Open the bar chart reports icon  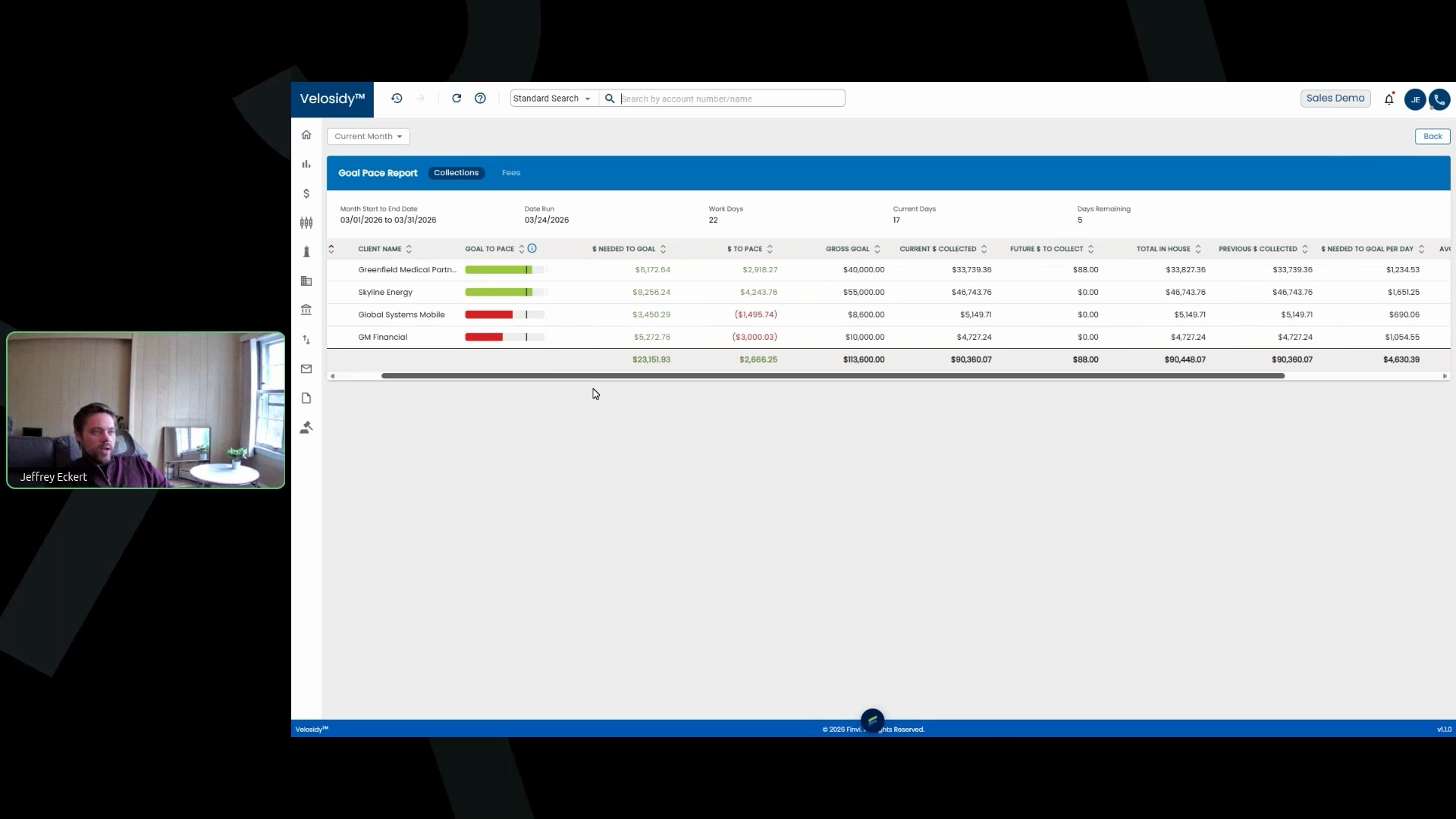pos(306,164)
